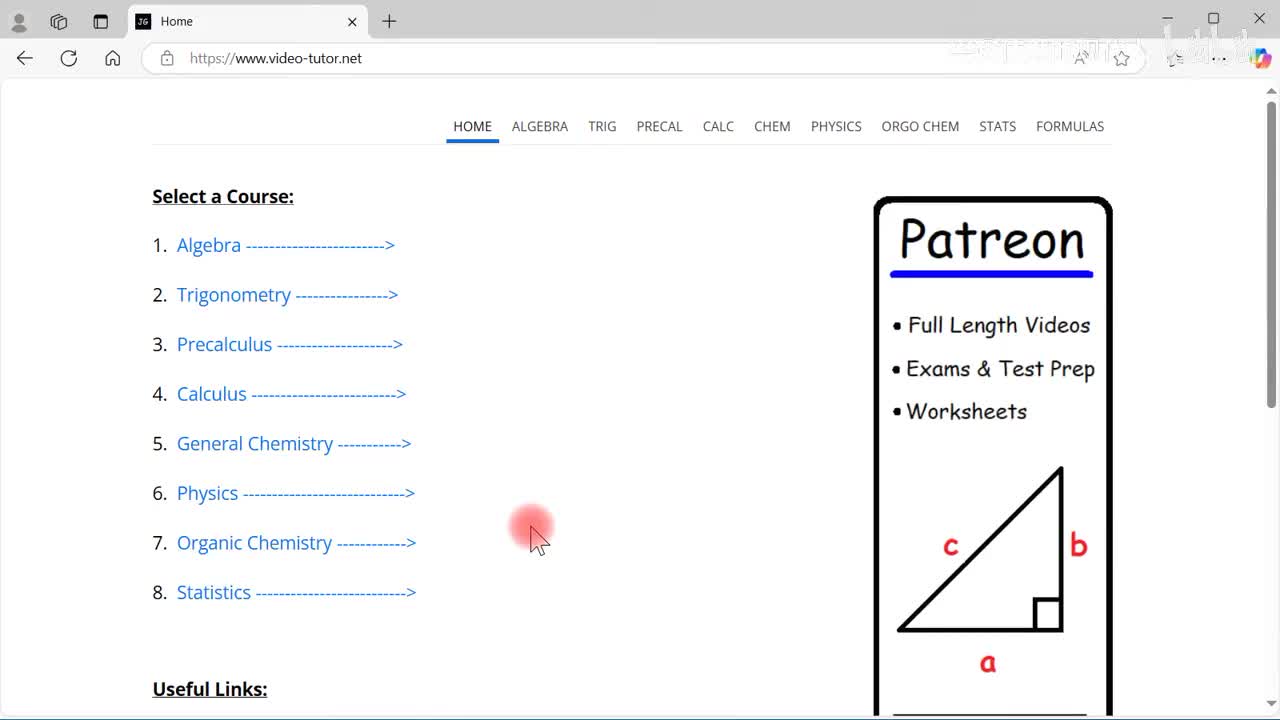Open the CALC navigation item
Viewport: 1280px width, 720px height.
(718, 126)
